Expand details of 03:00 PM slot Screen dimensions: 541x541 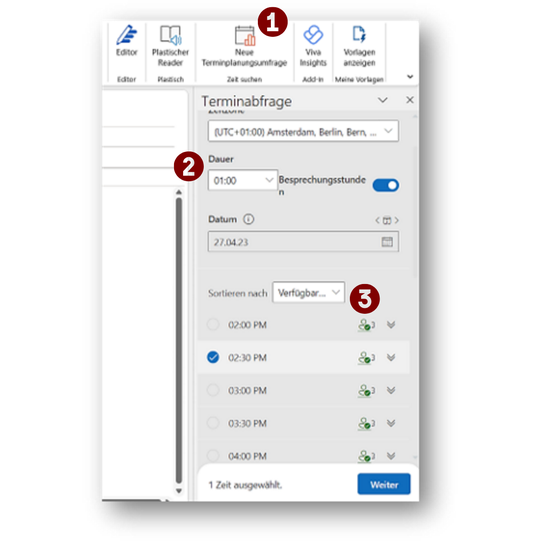391,390
